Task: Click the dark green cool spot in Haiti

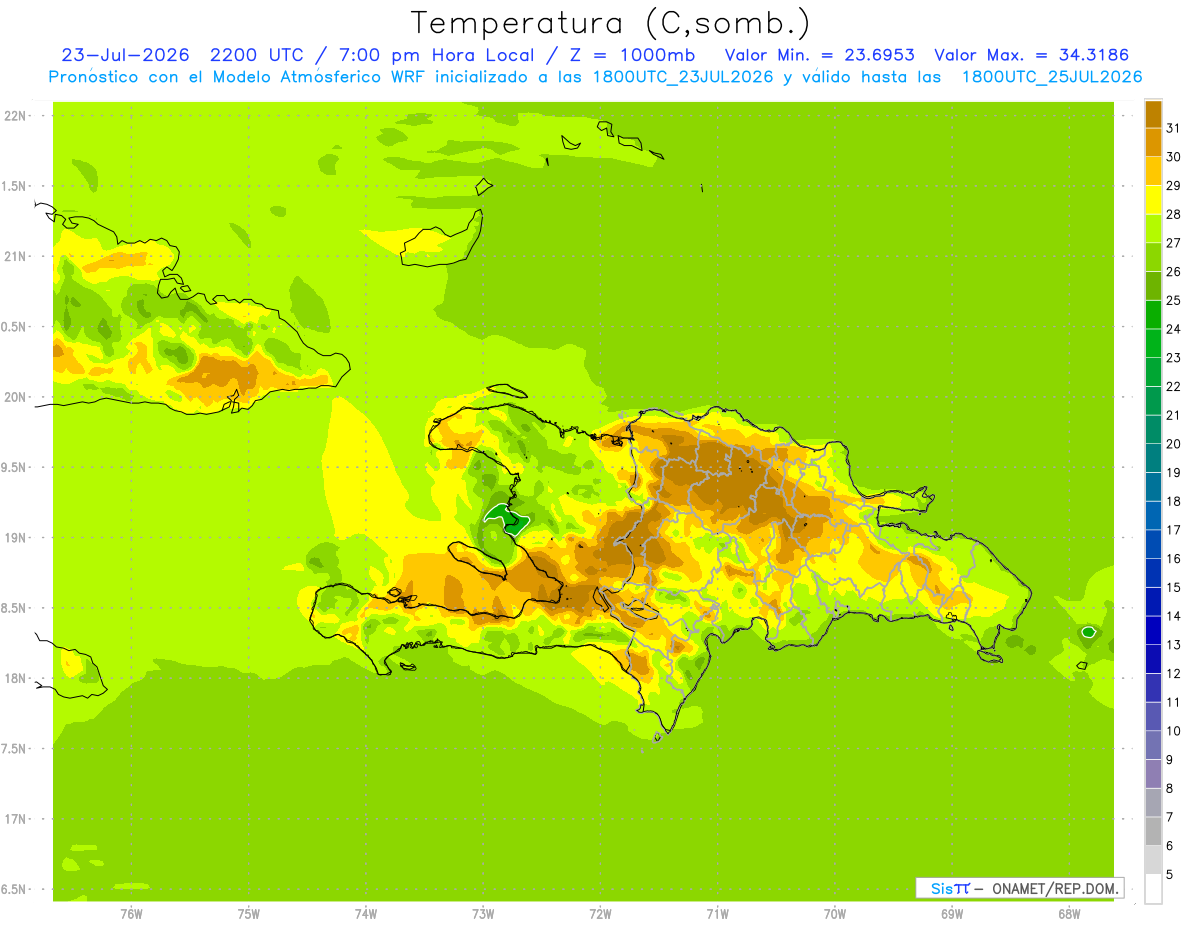Action: click(508, 519)
